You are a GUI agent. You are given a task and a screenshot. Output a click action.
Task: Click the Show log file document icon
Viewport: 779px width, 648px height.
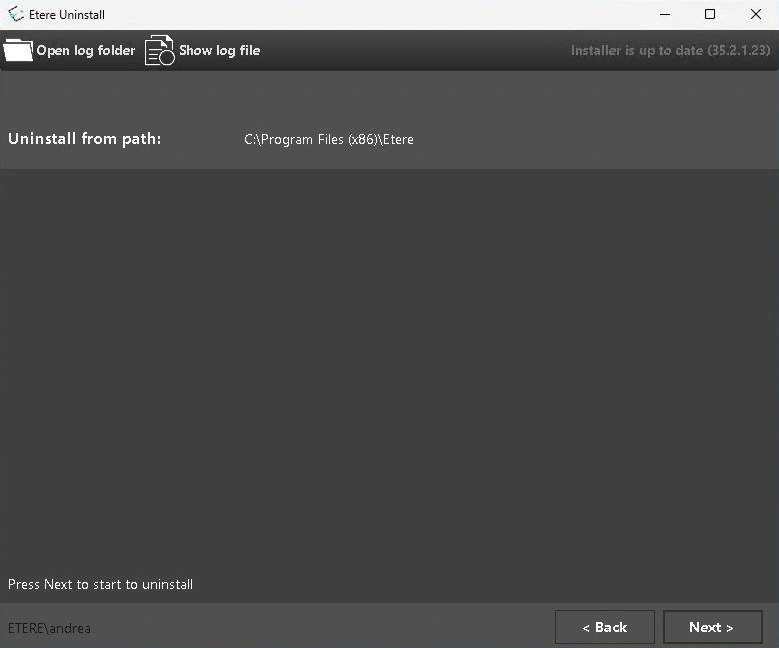pos(159,50)
